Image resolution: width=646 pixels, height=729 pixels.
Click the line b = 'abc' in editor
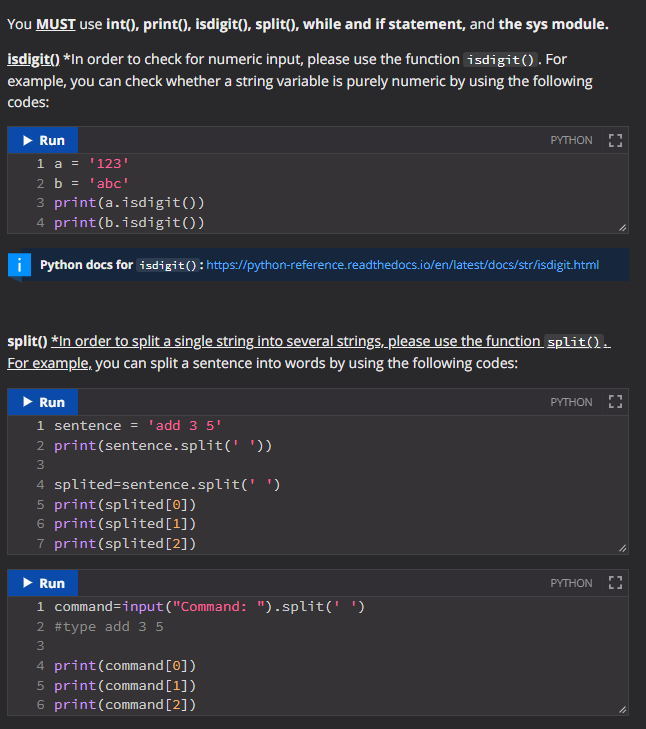[91, 183]
